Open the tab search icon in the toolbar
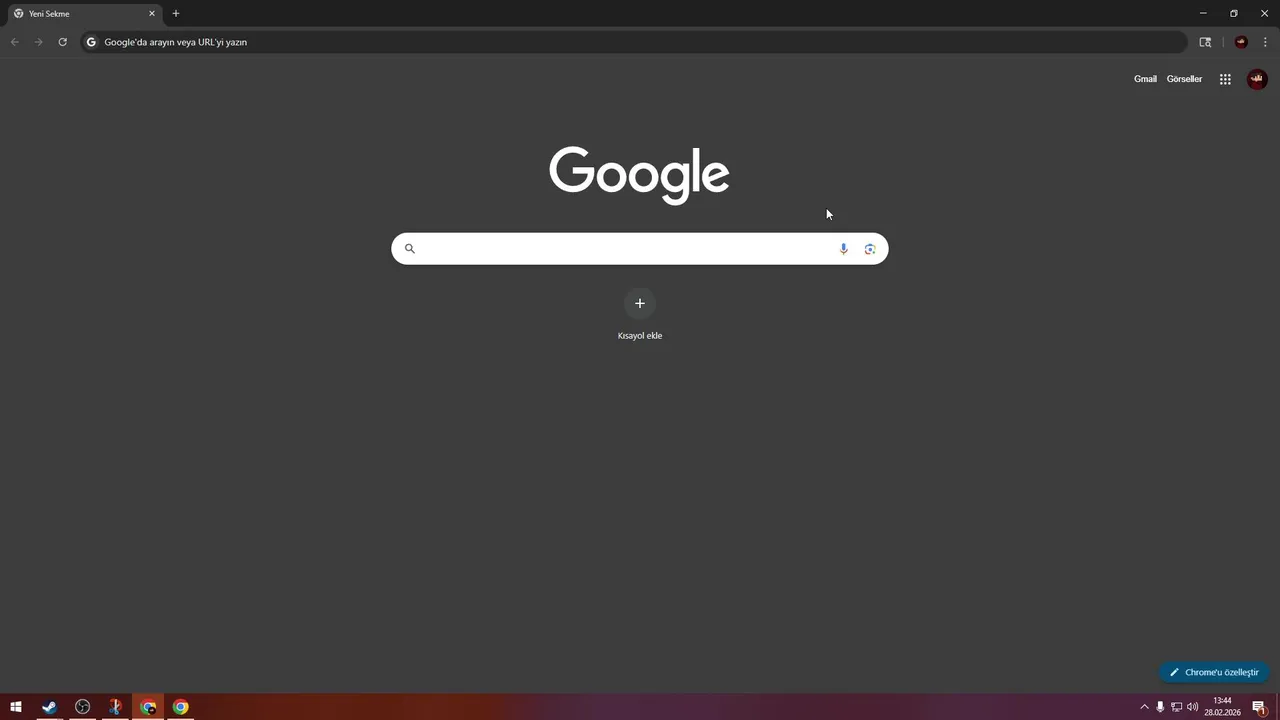This screenshot has height=720, width=1280. tap(1205, 42)
